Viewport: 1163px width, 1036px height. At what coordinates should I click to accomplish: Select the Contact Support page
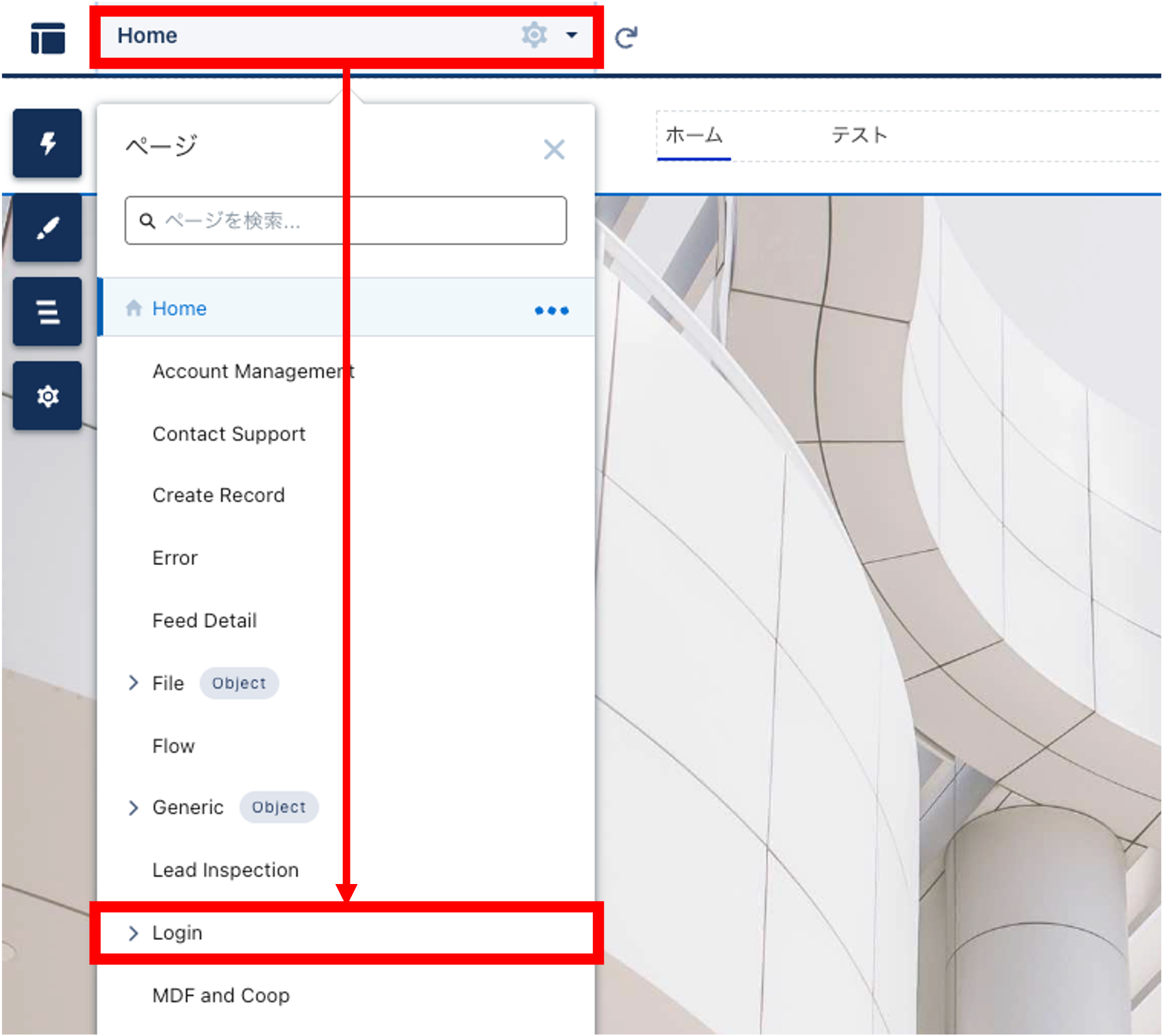229,433
